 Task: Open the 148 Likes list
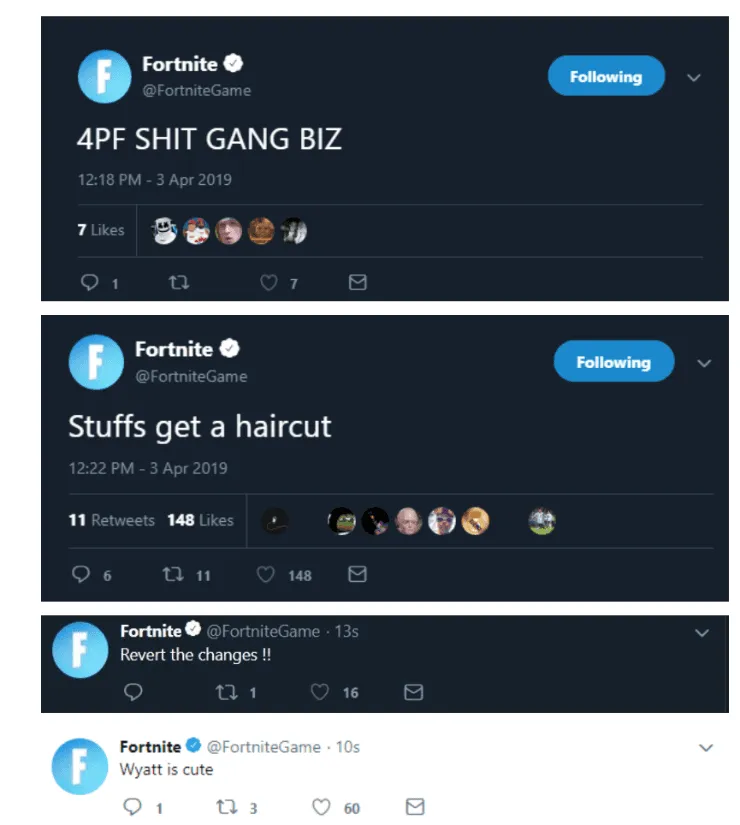[200, 520]
